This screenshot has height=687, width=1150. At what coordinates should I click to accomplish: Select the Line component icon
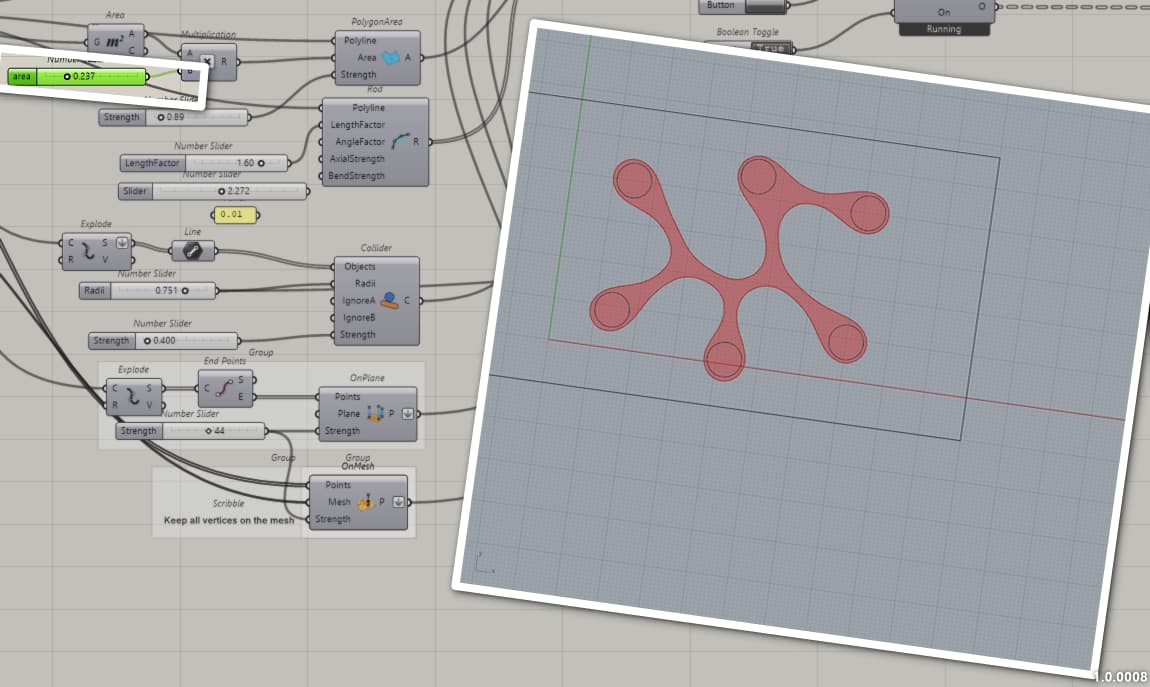192,251
